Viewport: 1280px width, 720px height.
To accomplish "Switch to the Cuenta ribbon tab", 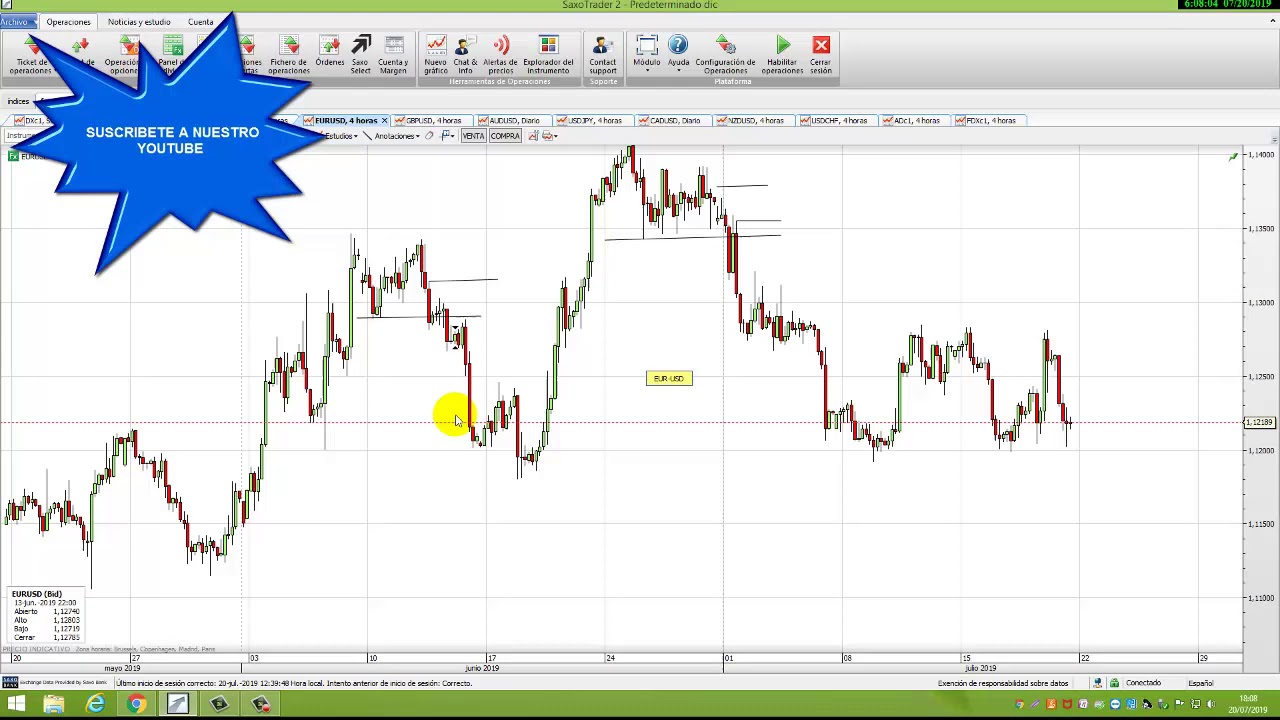I will pyautogui.click(x=200, y=21).
